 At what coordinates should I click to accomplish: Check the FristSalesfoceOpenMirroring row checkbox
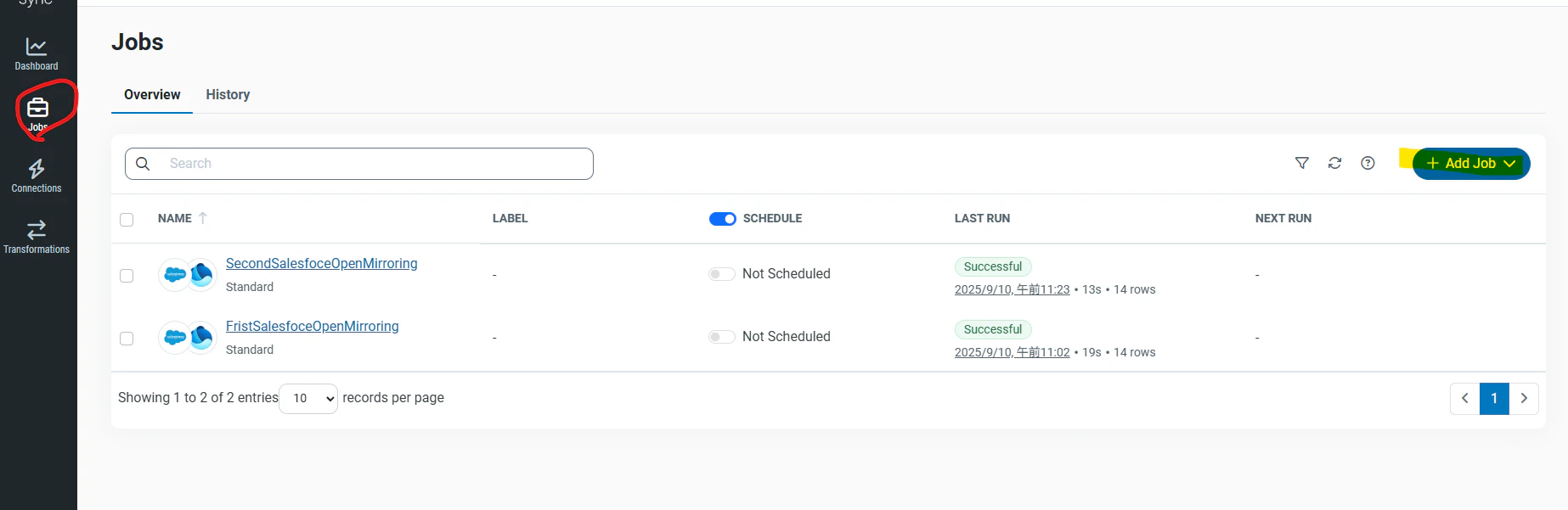[127, 339]
